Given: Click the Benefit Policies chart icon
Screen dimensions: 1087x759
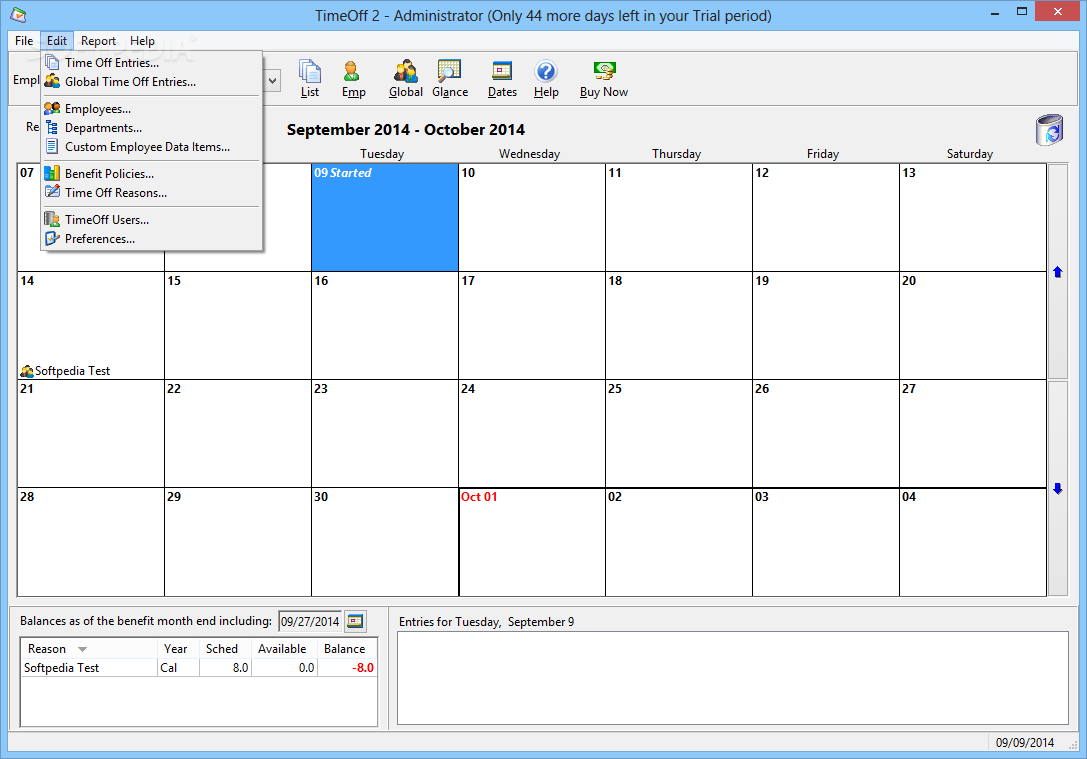Looking at the screenshot, I should (52, 173).
